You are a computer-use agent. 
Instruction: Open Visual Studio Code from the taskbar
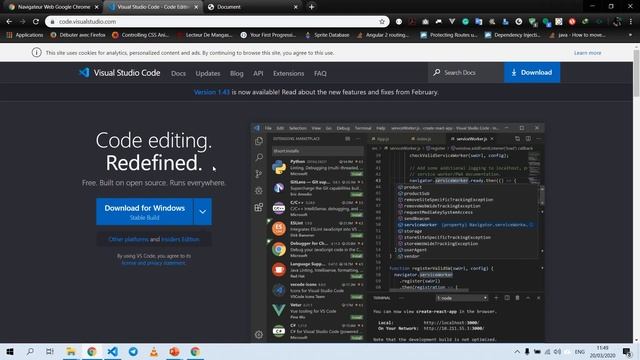click(113, 351)
